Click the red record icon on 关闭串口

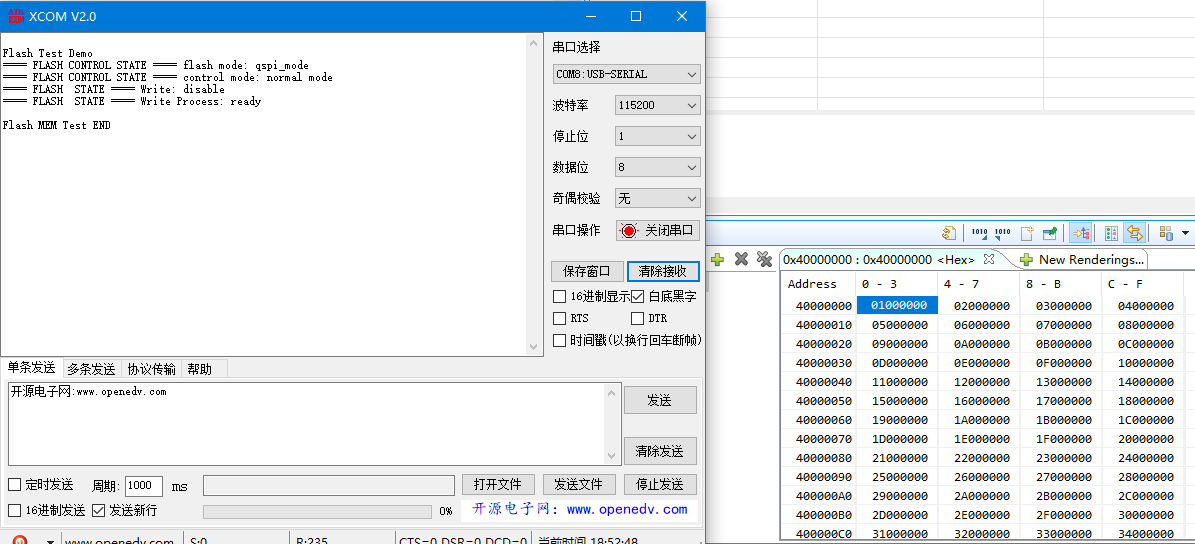tap(629, 231)
